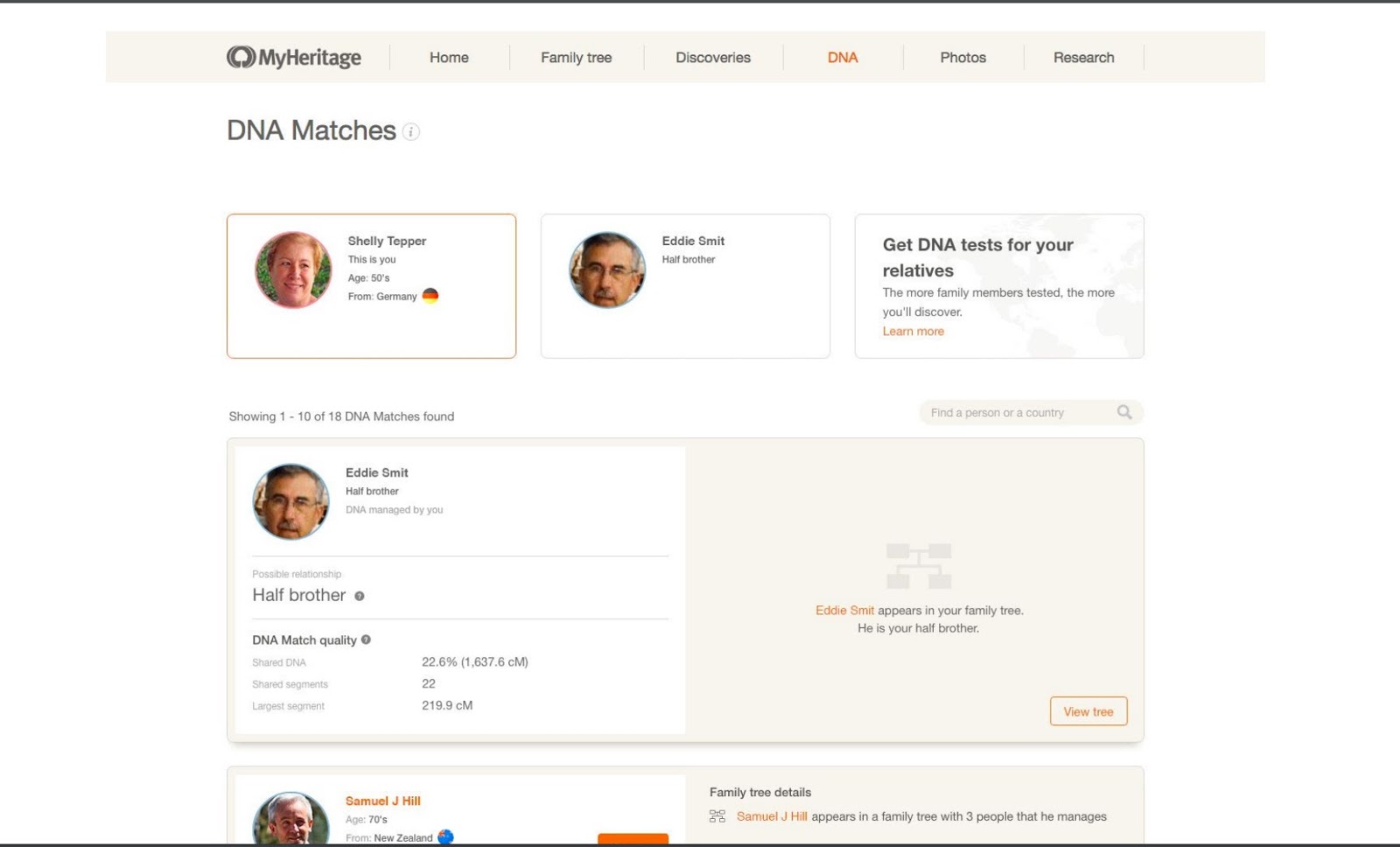Click Samuel J Hill's profile photo
1400x847 pixels.
(x=291, y=819)
